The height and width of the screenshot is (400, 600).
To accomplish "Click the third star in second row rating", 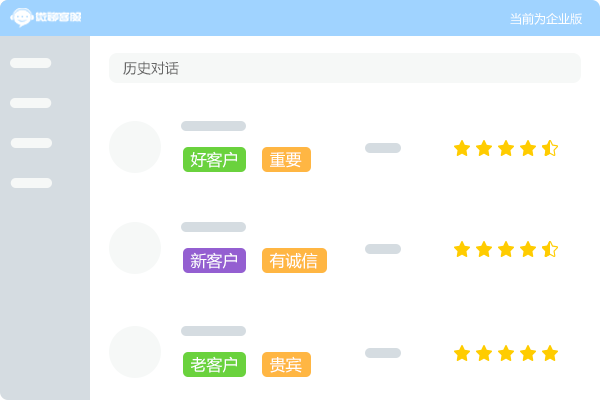I will click(x=506, y=249).
